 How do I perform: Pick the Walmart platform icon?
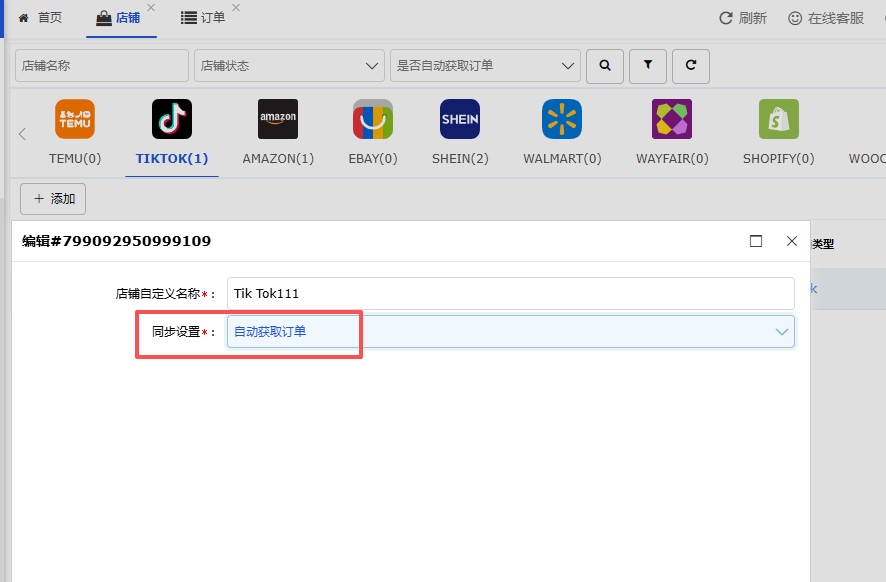point(562,119)
